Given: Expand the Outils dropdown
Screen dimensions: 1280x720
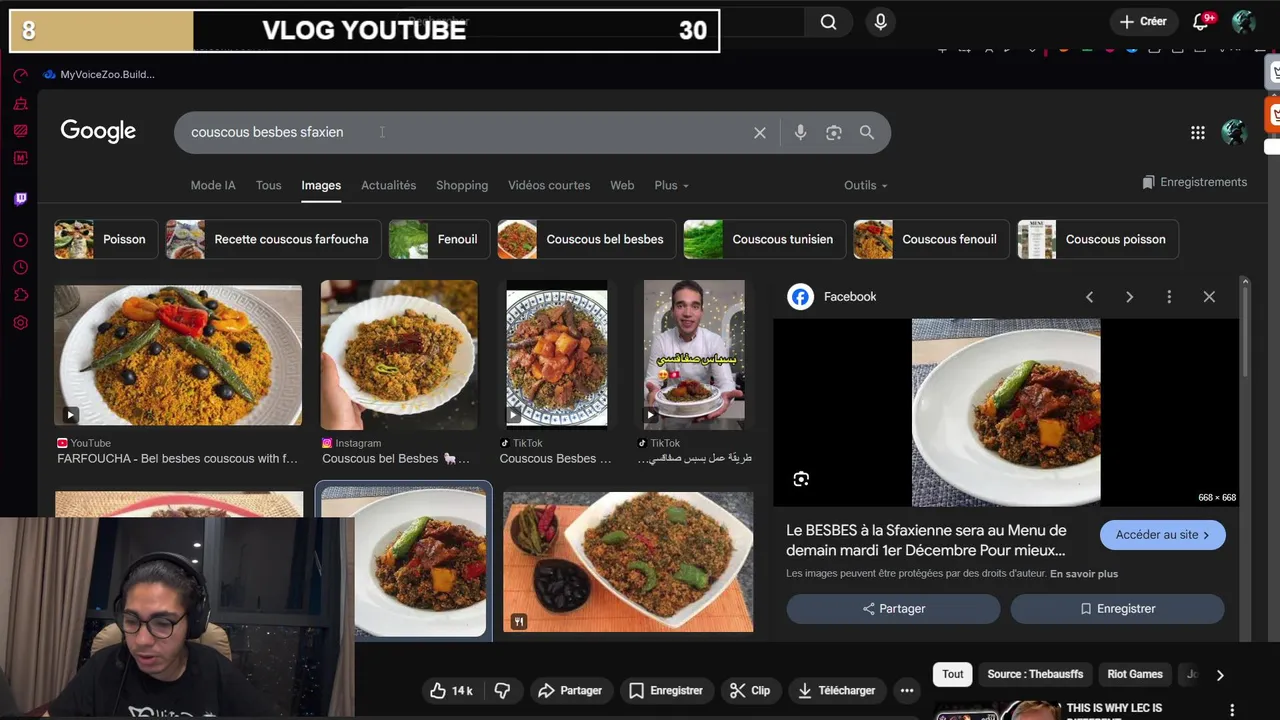Looking at the screenshot, I should click(865, 185).
